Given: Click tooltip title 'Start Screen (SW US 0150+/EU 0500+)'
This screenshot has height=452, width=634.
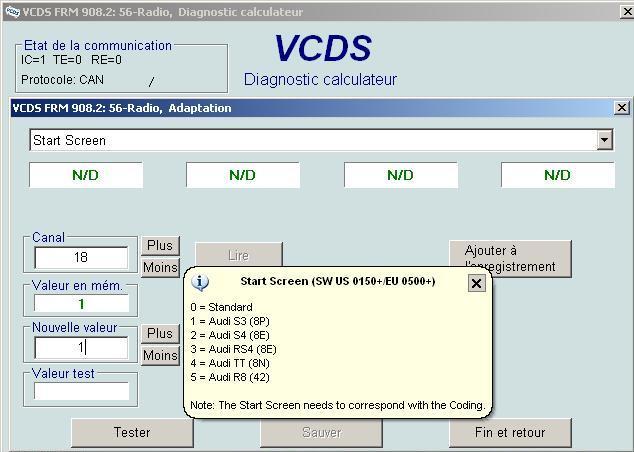Looking at the screenshot, I should pos(338,281).
